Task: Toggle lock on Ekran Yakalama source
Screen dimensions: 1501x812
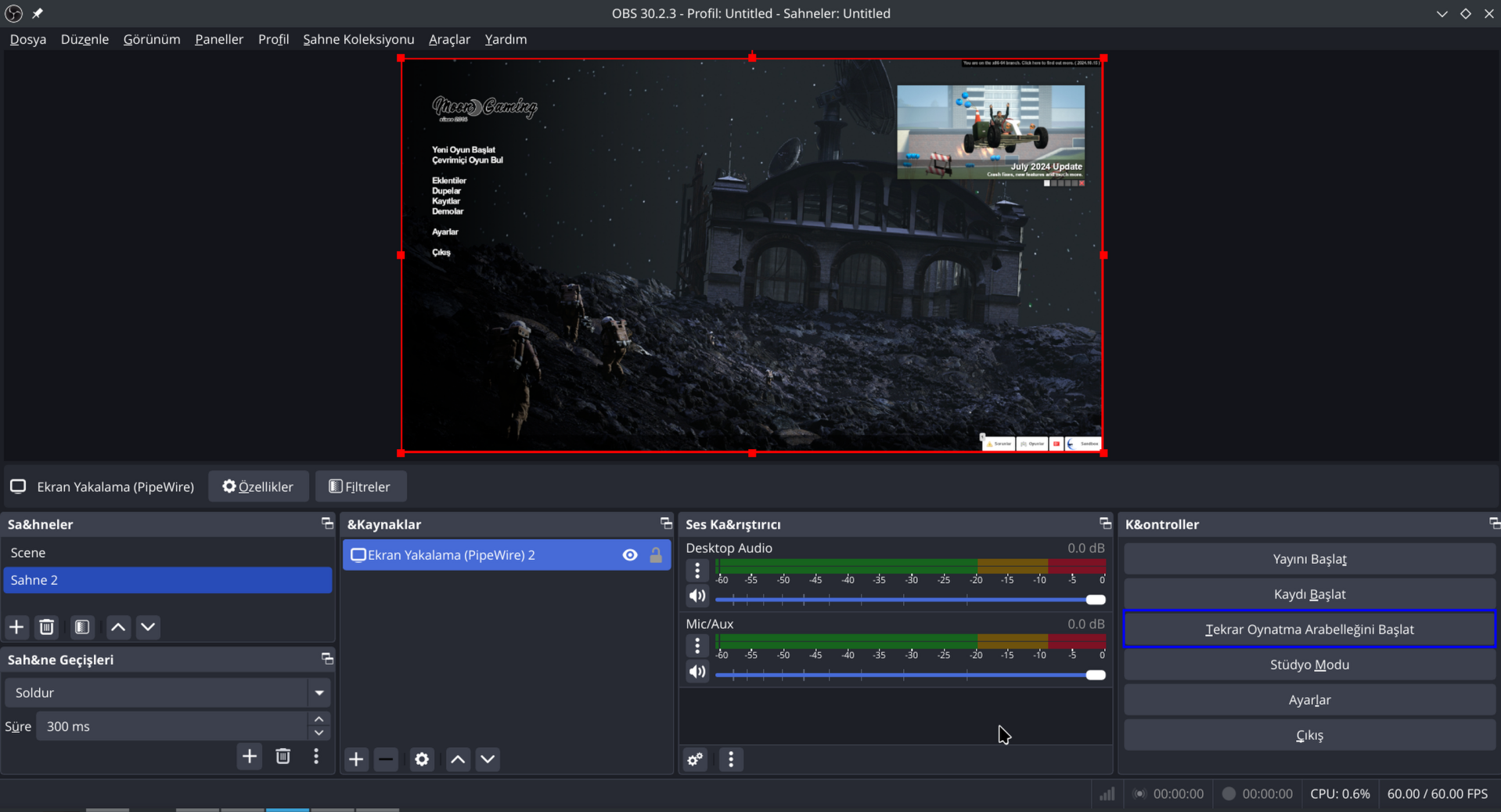Action: coord(656,555)
